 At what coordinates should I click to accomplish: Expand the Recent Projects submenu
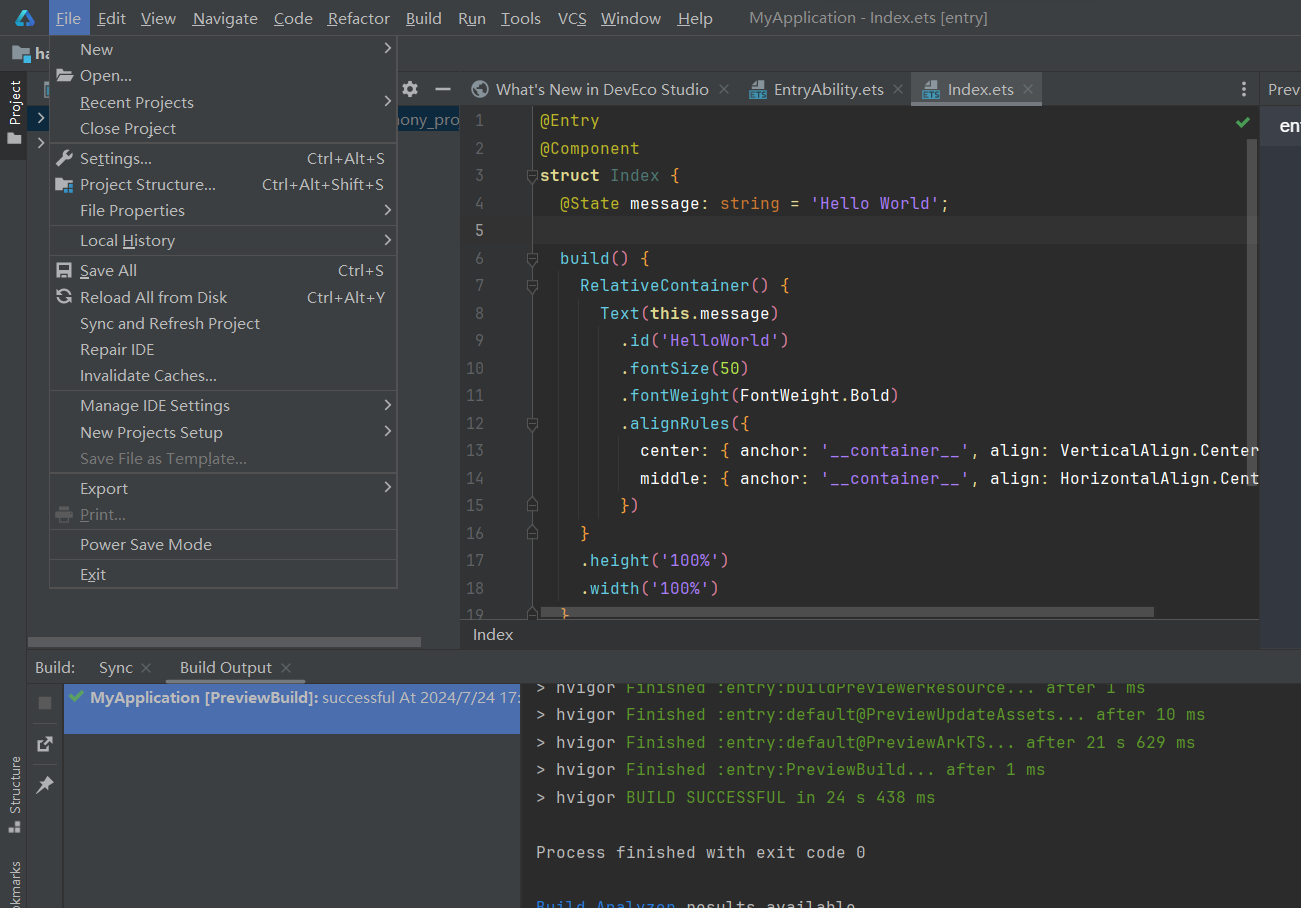pos(223,102)
